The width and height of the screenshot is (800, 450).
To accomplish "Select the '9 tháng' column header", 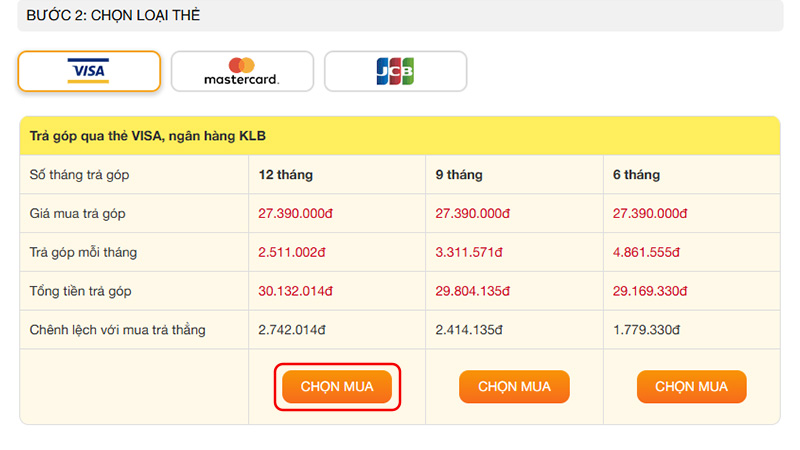I will coord(459,175).
